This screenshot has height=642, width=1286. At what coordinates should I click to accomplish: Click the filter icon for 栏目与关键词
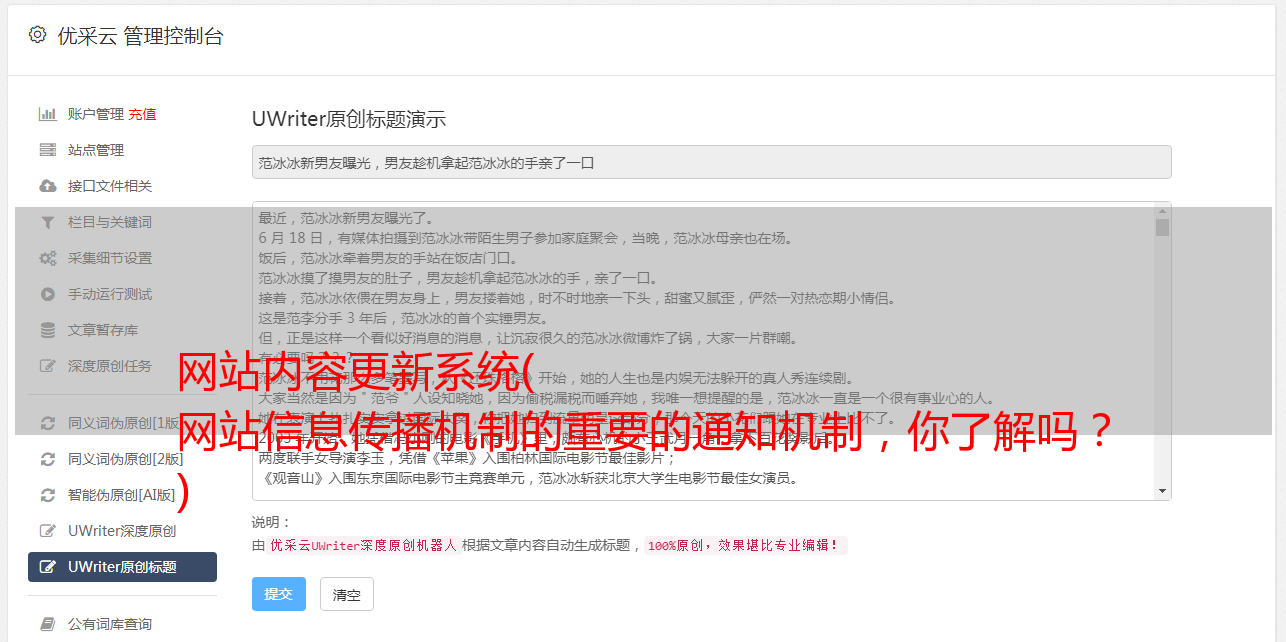point(47,222)
